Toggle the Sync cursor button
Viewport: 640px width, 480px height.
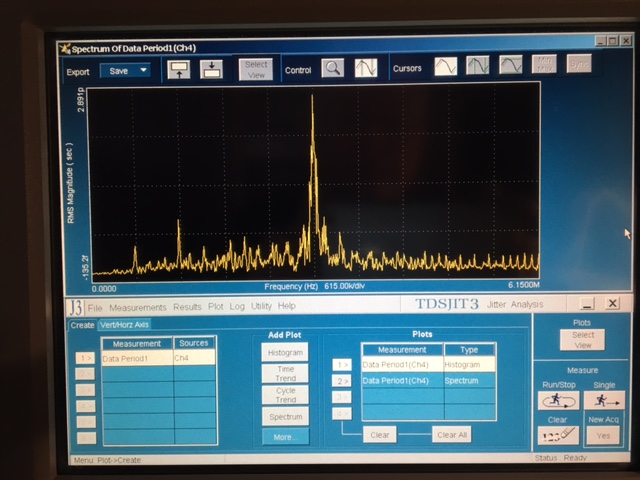coord(579,64)
